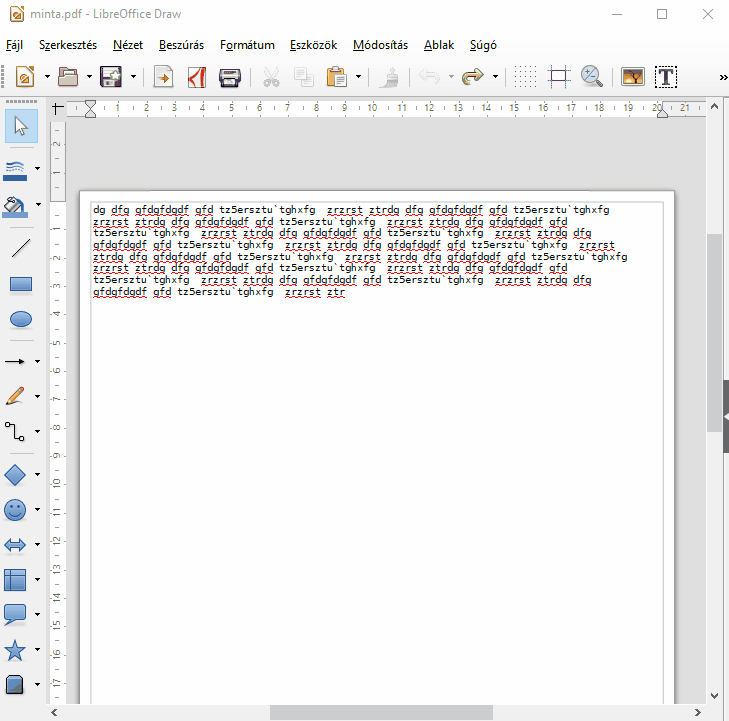Select the smiley Symbol Shapes tool
The width and height of the screenshot is (729, 721).
tap(16, 510)
